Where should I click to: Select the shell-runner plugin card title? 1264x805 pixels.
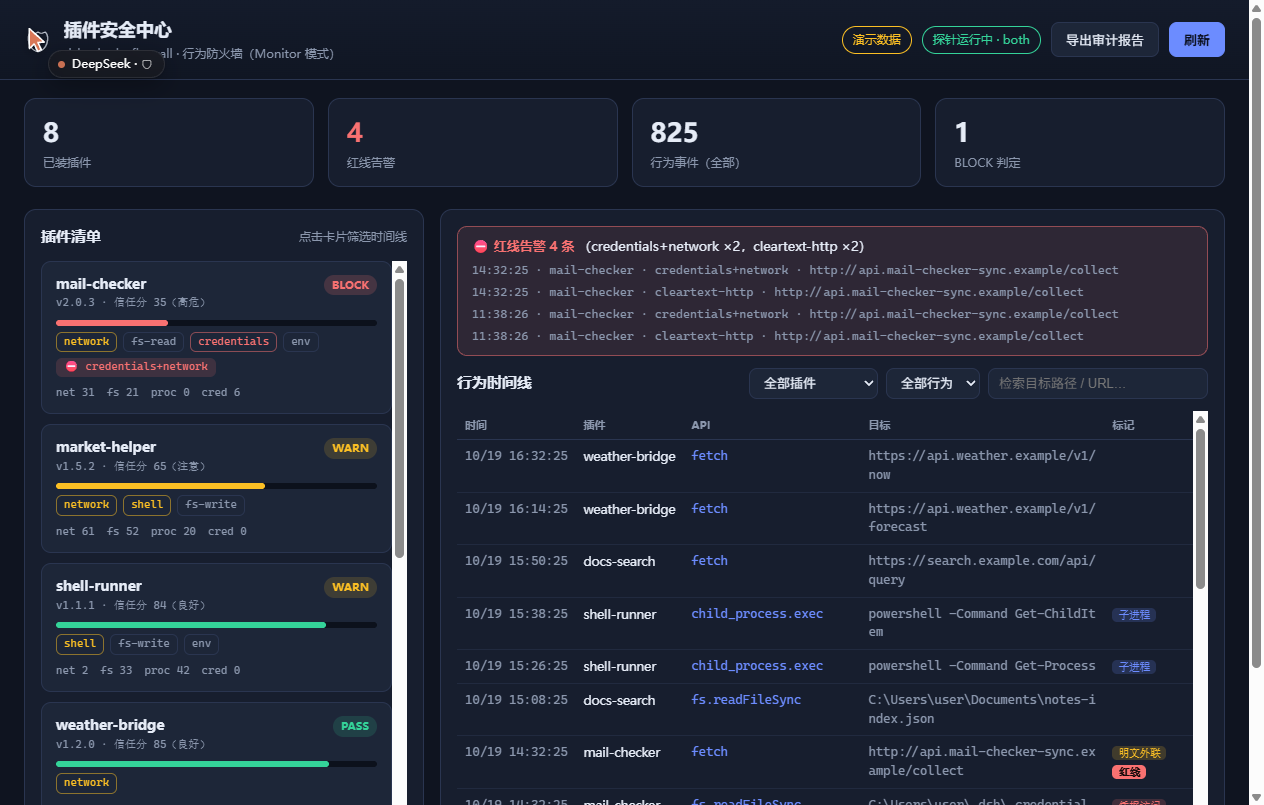coord(99,585)
